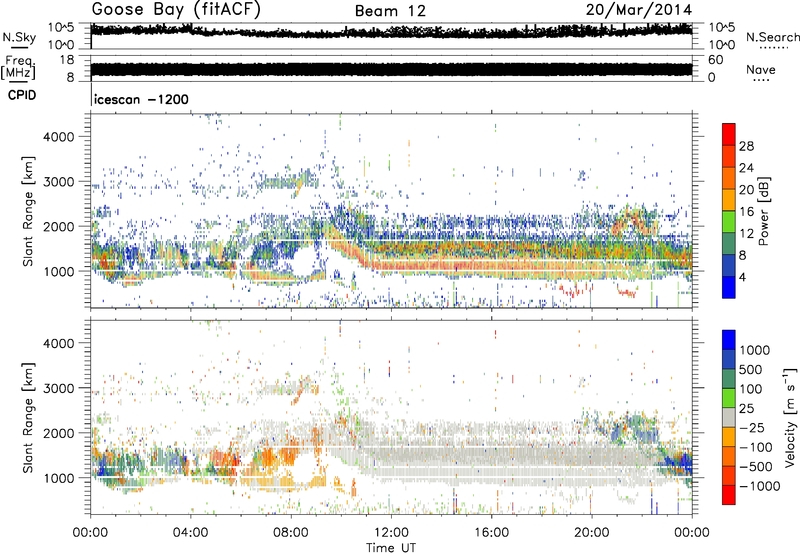The width and height of the screenshot is (800, 554).
Task: Click the "CPID" row label
Action: (22, 95)
